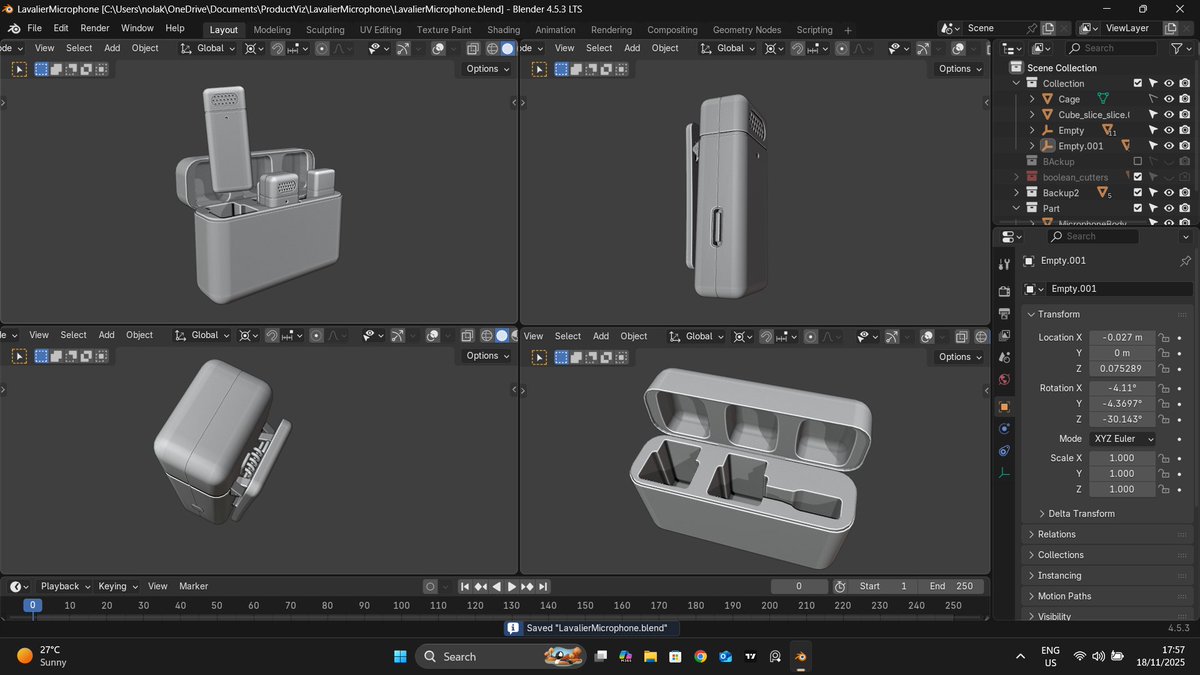Open the Tool properties tab
Image resolution: width=1200 pixels, height=675 pixels.
(1005, 264)
